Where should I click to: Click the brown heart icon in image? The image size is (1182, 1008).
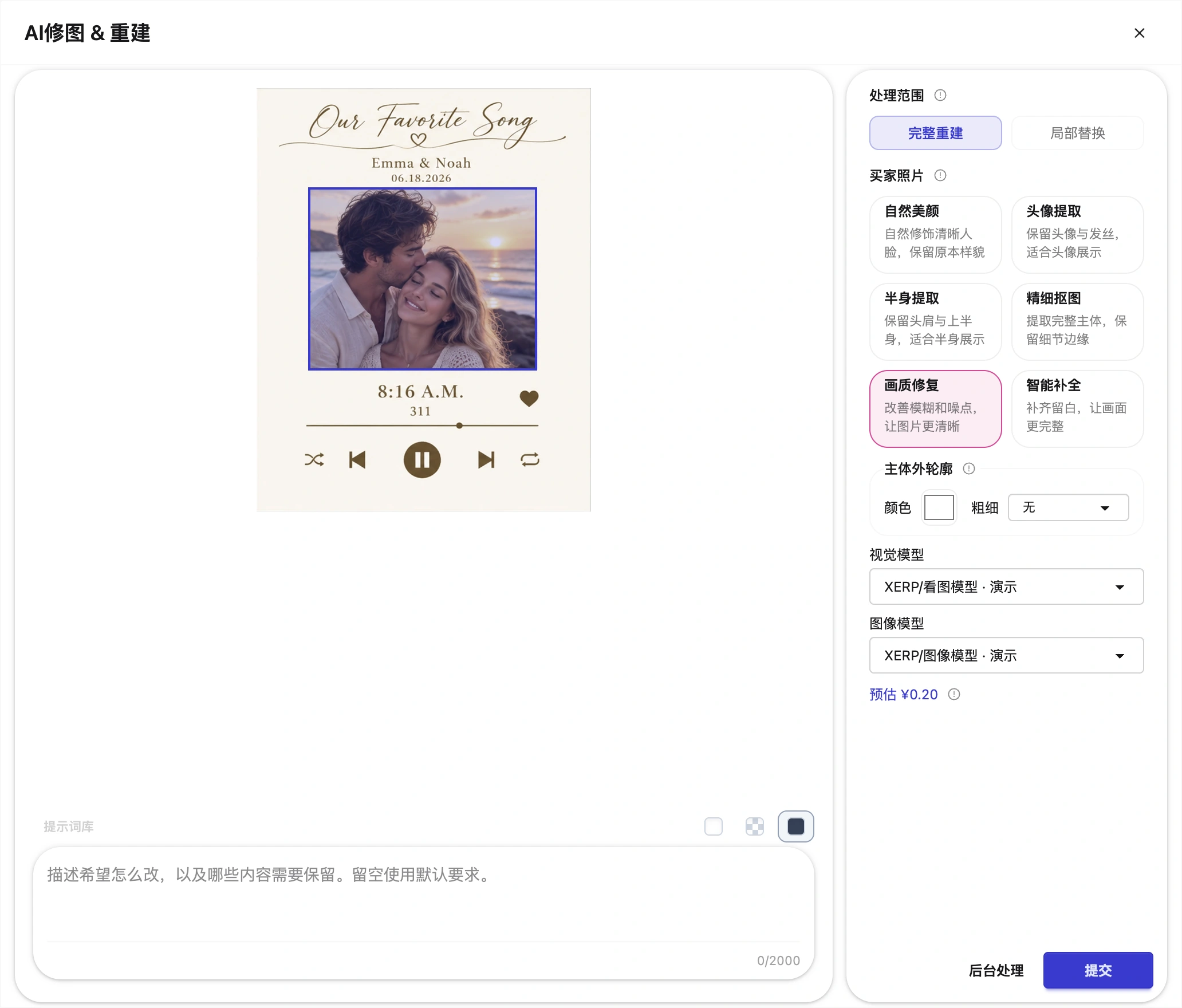pyautogui.click(x=529, y=398)
